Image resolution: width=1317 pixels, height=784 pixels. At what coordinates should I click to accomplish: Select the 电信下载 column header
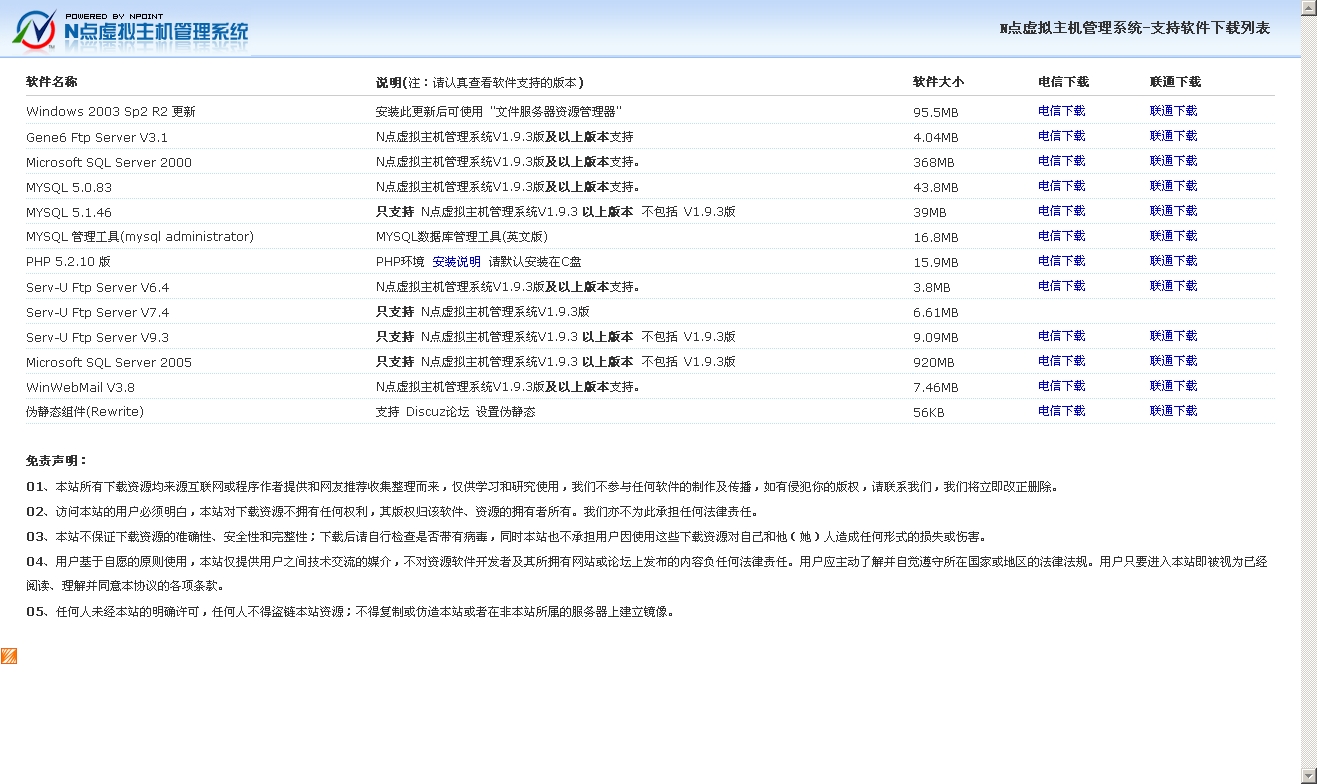(x=1063, y=82)
